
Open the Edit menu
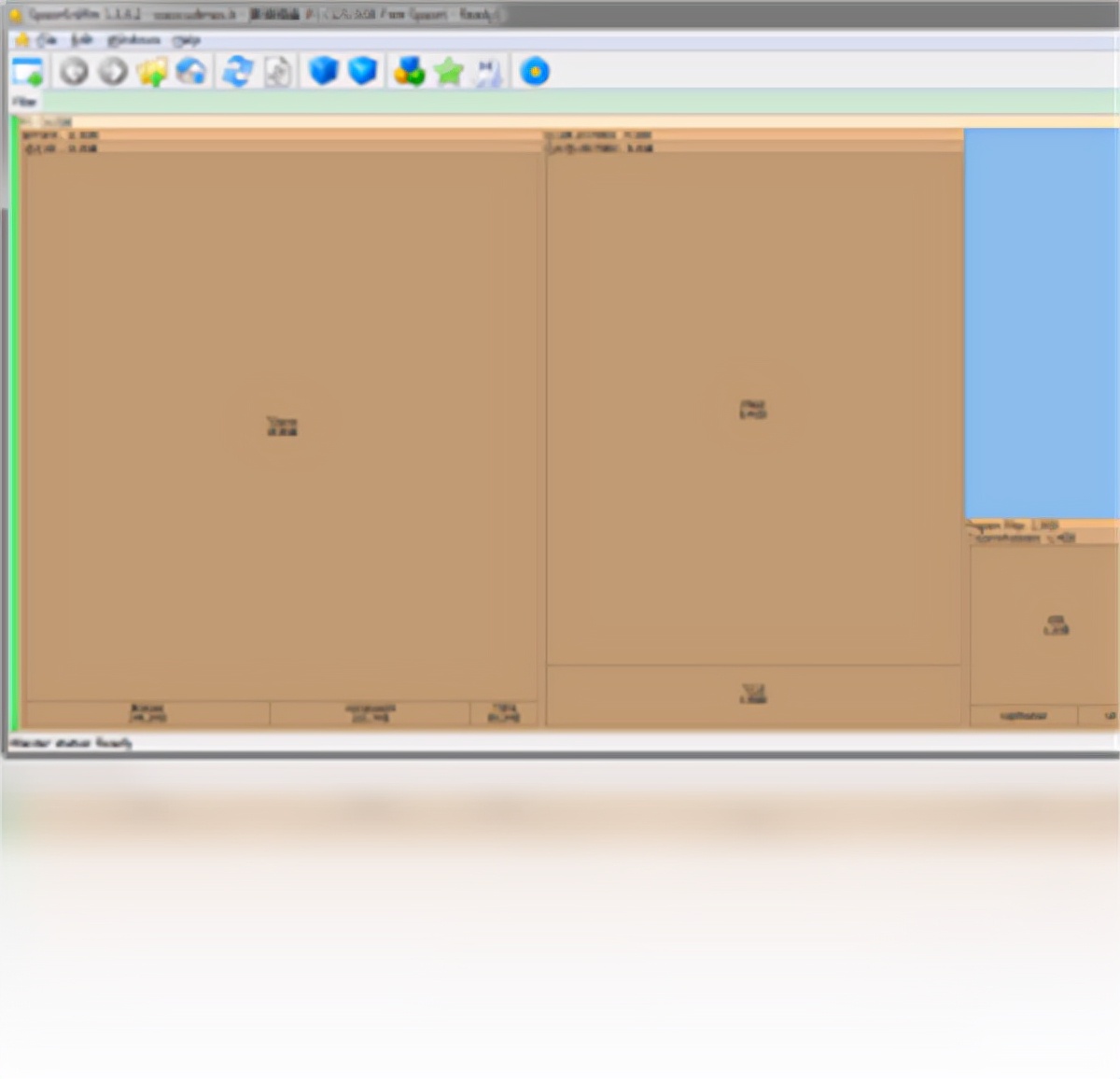pos(82,40)
